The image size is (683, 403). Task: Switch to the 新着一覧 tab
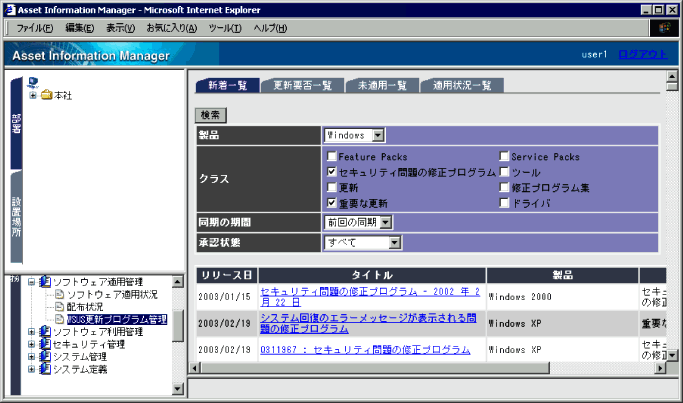click(x=227, y=85)
